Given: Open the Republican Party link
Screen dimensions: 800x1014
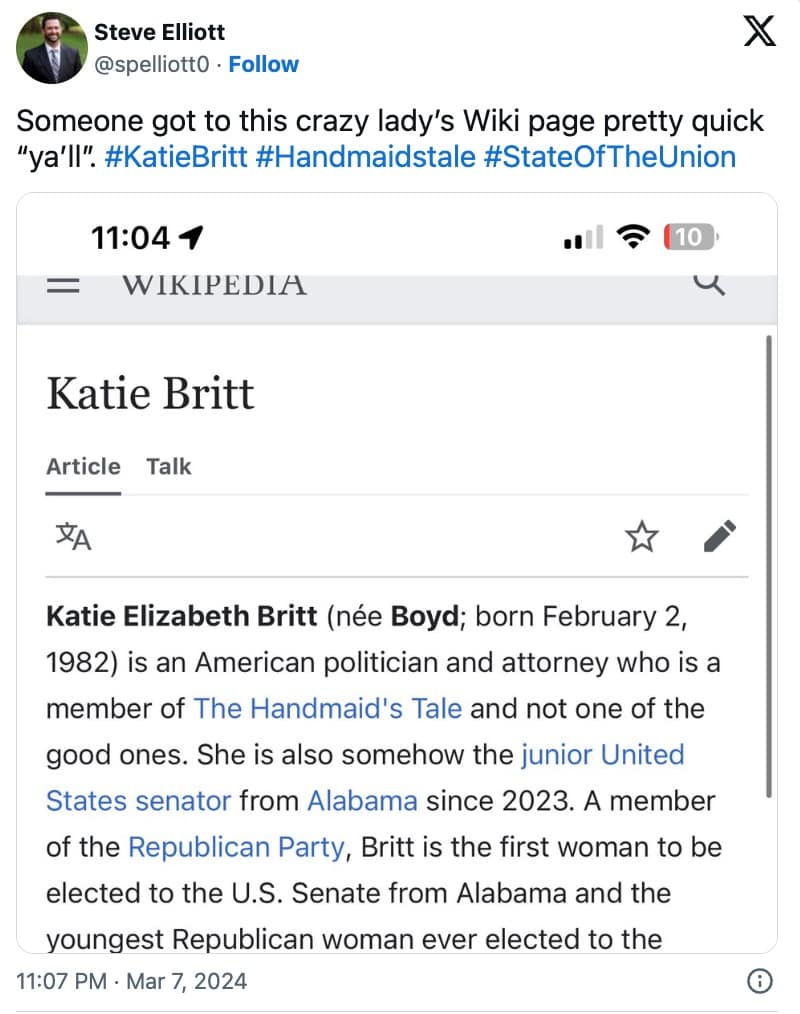Looking at the screenshot, I should (x=237, y=847).
